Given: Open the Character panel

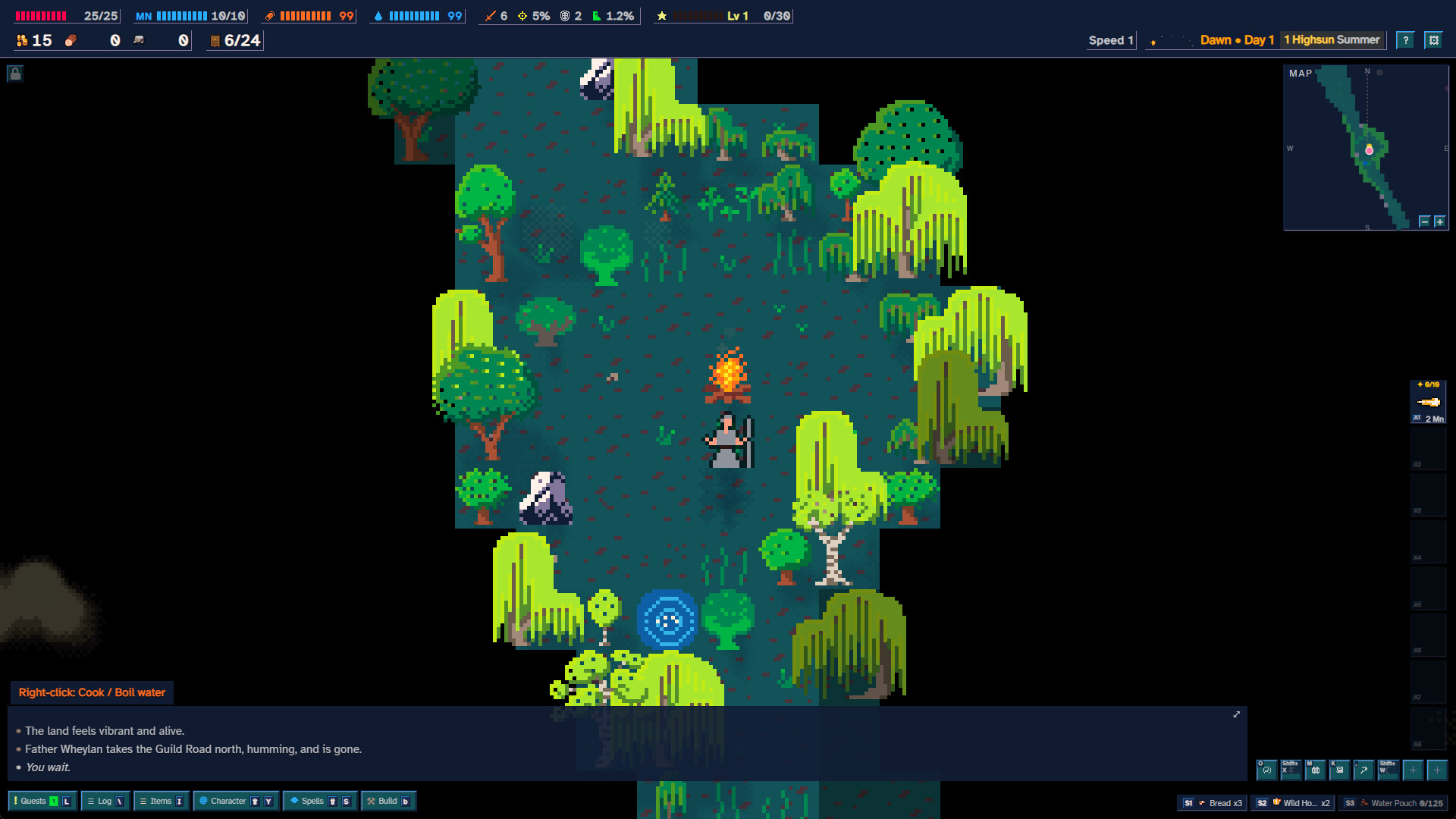Looking at the screenshot, I should (236, 801).
